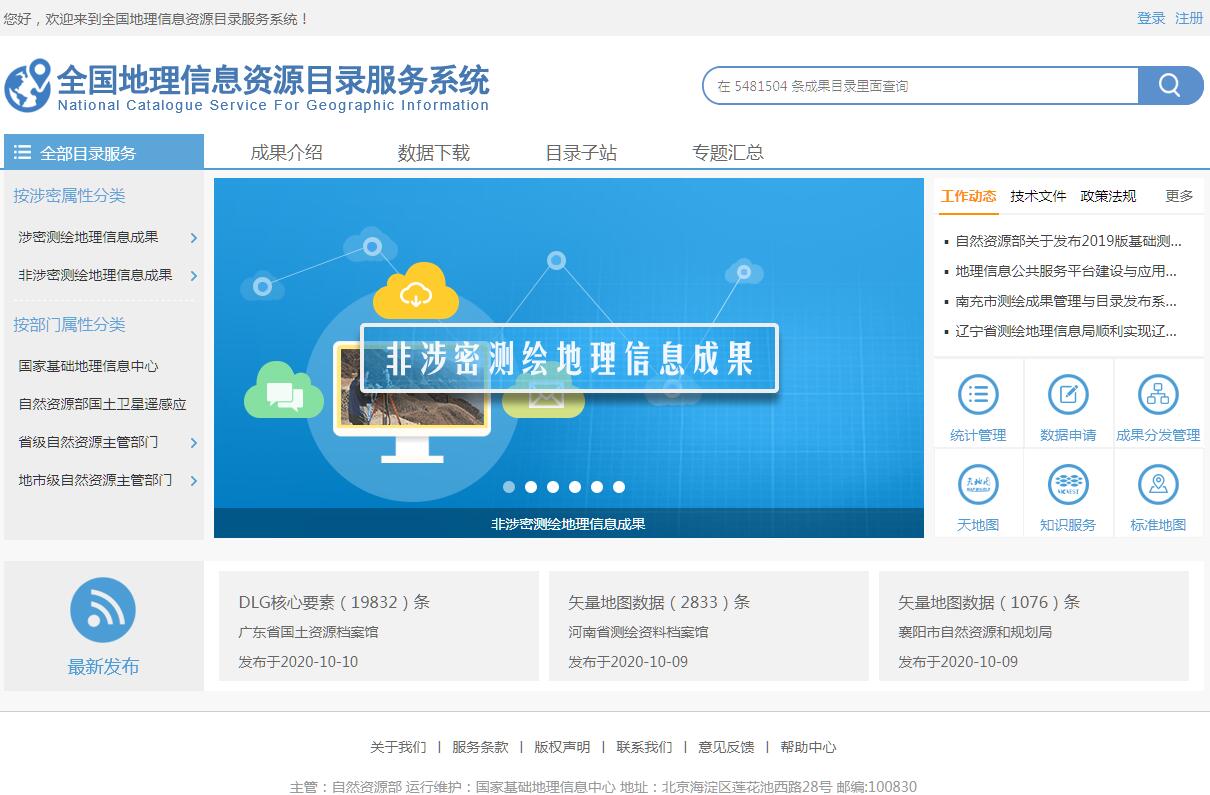
Task: Expand 地市级自然资源主管部门 submenu arrow
Action: pos(193,481)
